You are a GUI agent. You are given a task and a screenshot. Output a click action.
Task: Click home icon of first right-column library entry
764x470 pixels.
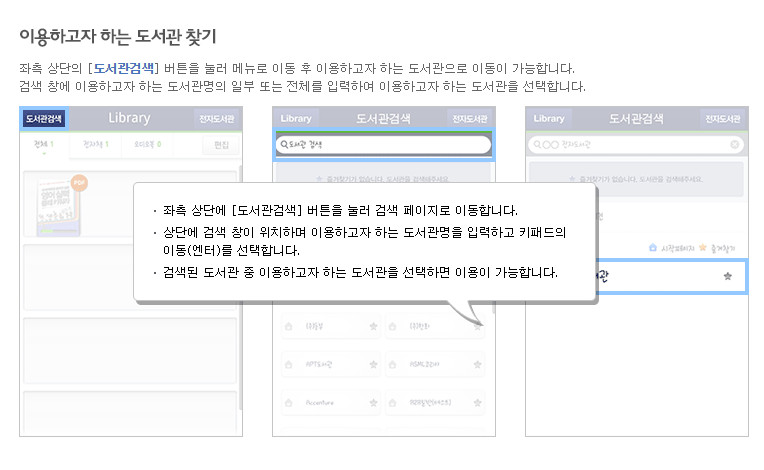[x=393, y=326]
